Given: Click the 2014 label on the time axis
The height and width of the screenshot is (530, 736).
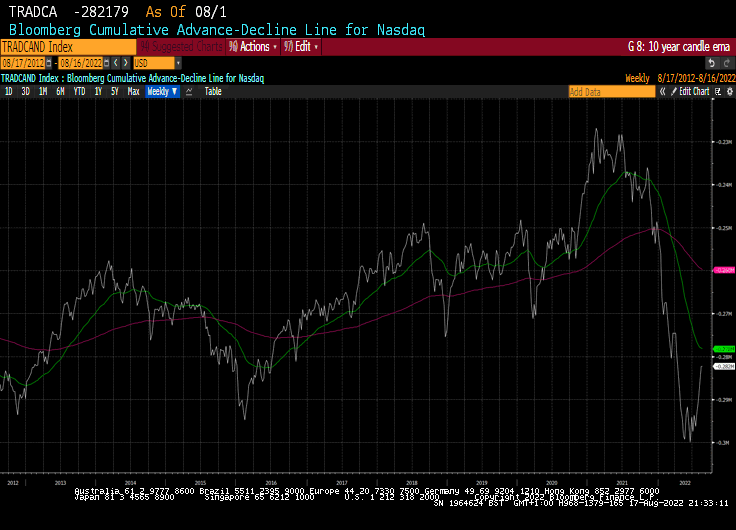Looking at the screenshot, I should pos(130,483).
